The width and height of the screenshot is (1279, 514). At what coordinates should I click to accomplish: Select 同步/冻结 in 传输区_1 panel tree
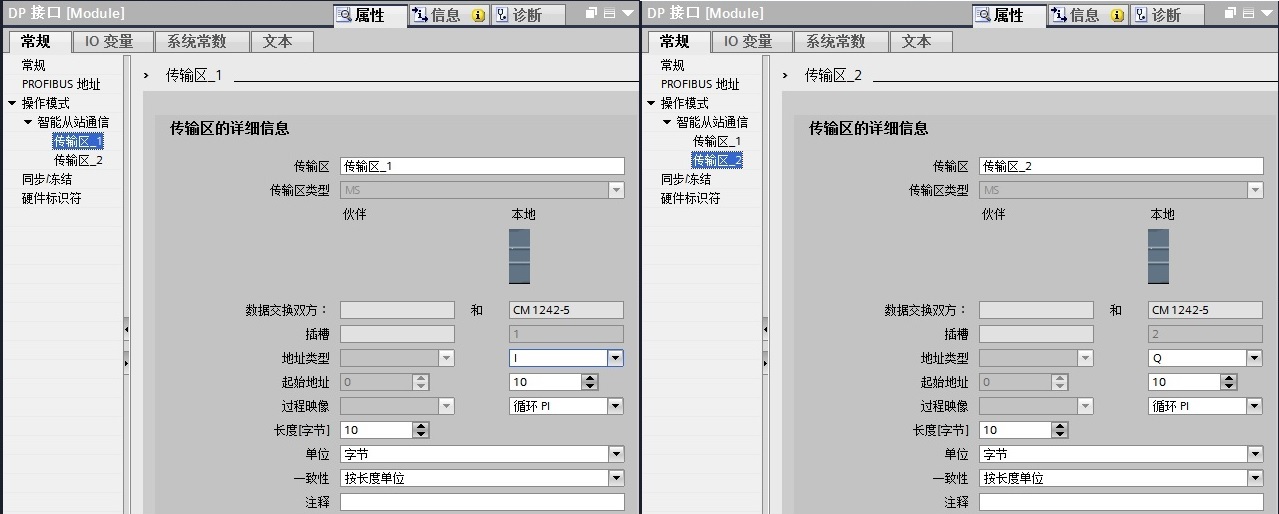(47, 179)
